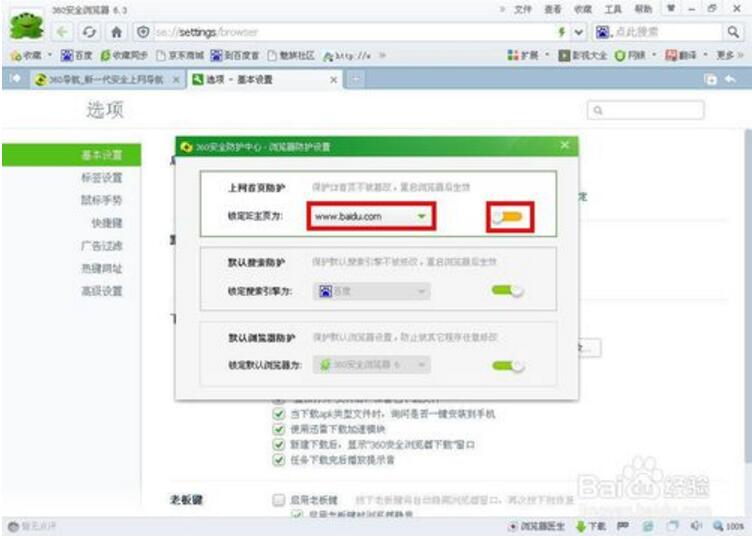Go back with the Back arrow button
Image resolution: width=752 pixels, height=539 pixels.
62,32
